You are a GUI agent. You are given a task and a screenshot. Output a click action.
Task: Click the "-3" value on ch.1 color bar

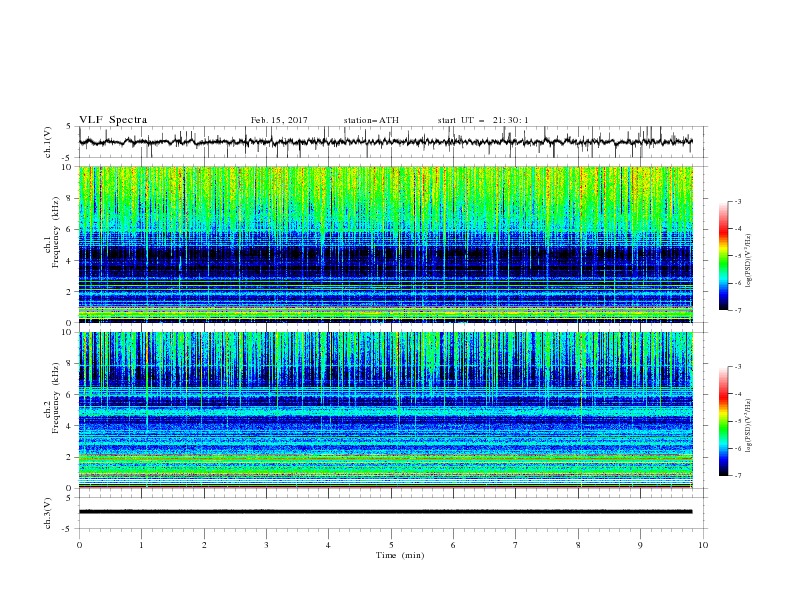737,201
